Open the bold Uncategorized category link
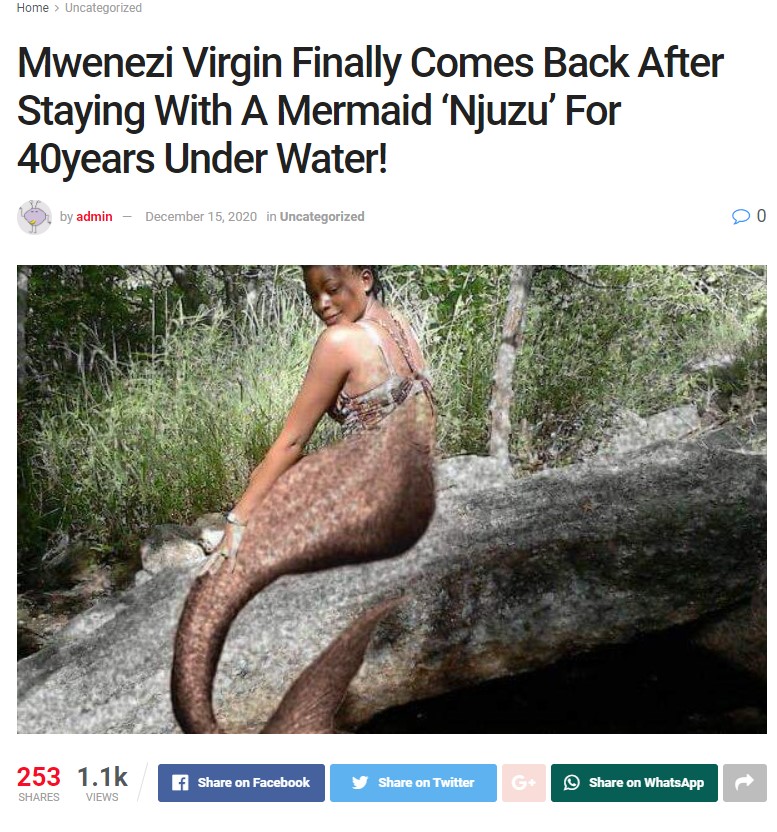777x832 pixels. 322,216
